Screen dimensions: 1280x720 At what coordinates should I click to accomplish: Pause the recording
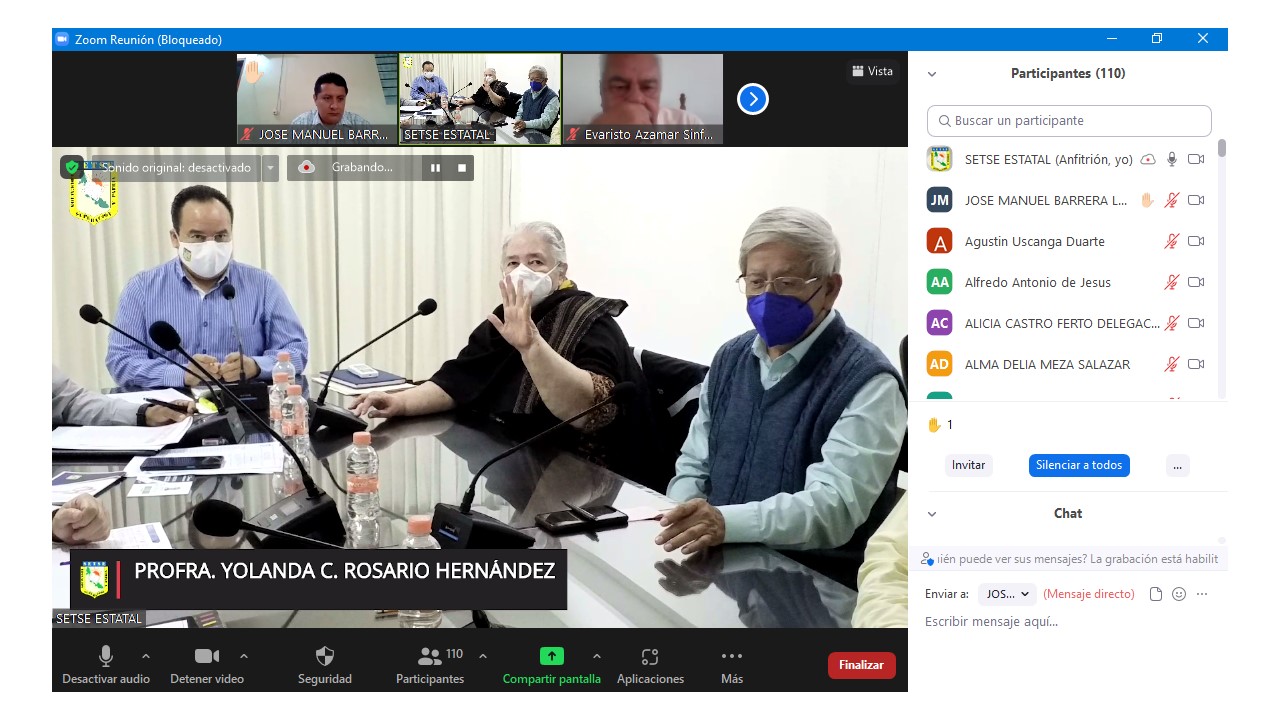[x=435, y=168]
